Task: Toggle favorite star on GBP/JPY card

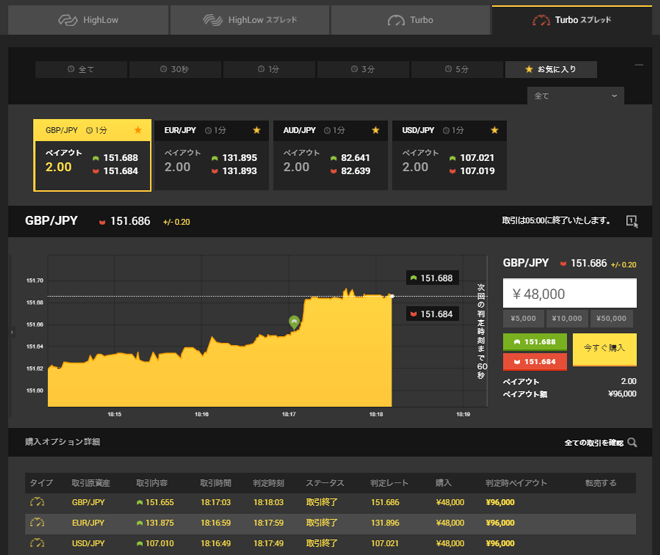Action: tap(138, 130)
